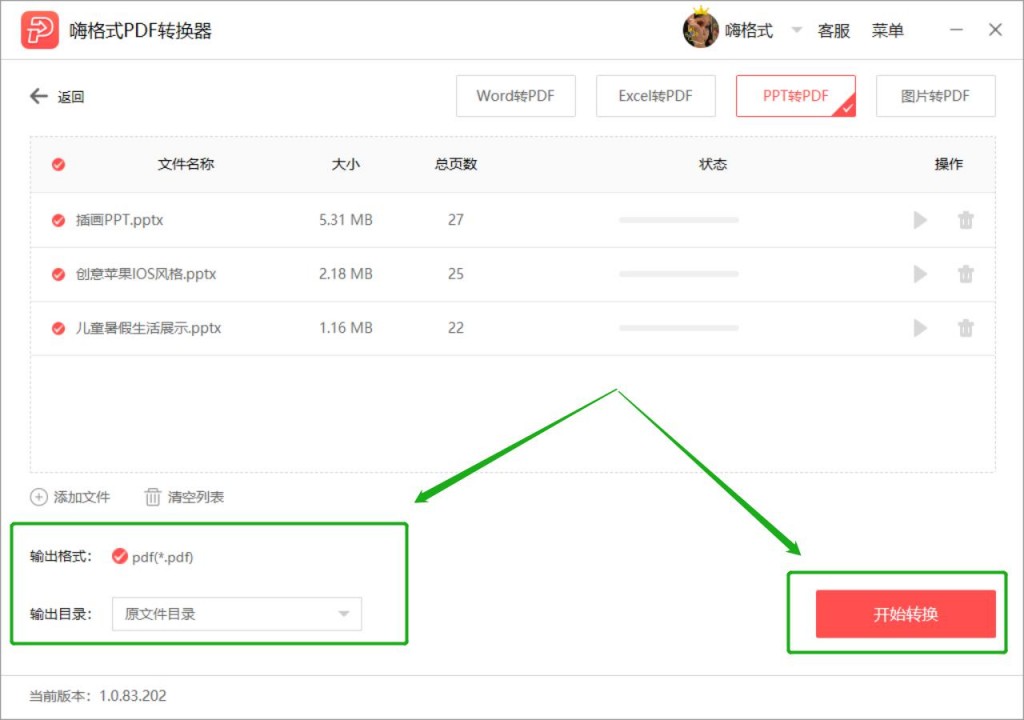Click the version text 1.0.83.202
The image size is (1024, 720).
pos(133,696)
